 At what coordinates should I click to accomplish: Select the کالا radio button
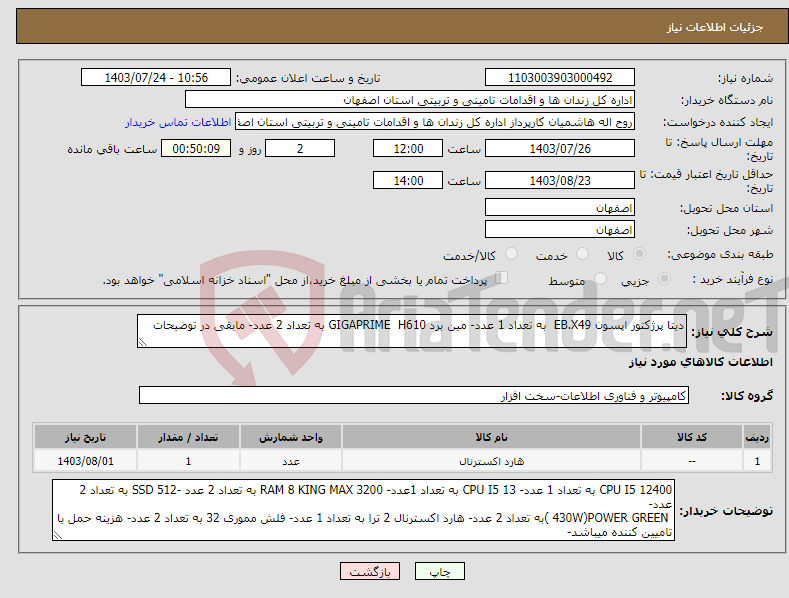tap(639, 254)
